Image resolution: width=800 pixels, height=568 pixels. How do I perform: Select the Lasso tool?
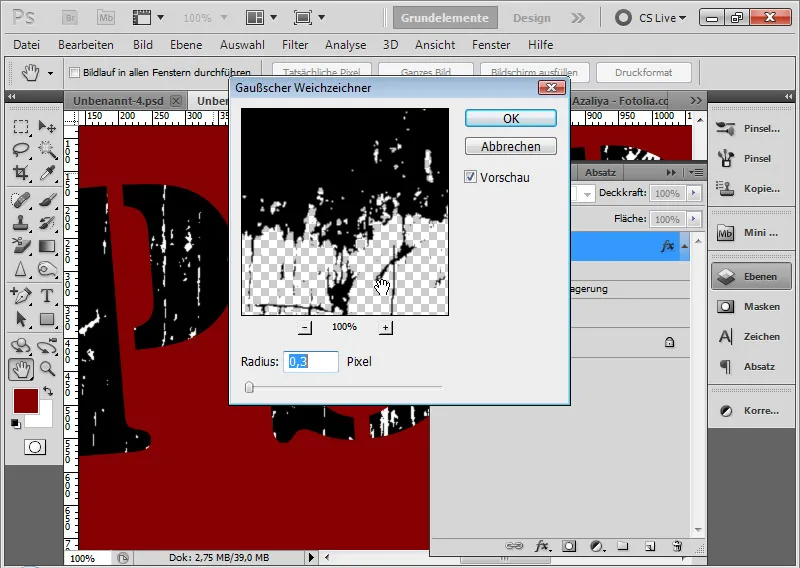(x=20, y=150)
